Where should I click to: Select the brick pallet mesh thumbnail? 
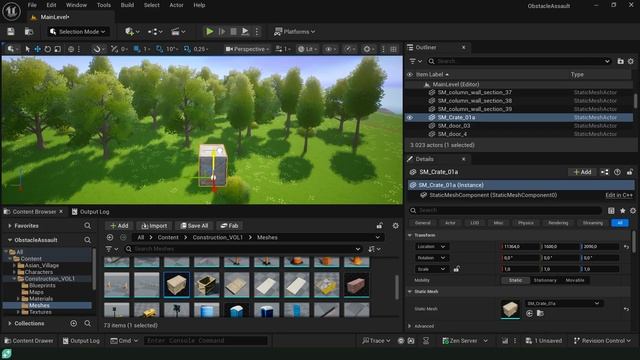[x=357, y=284]
